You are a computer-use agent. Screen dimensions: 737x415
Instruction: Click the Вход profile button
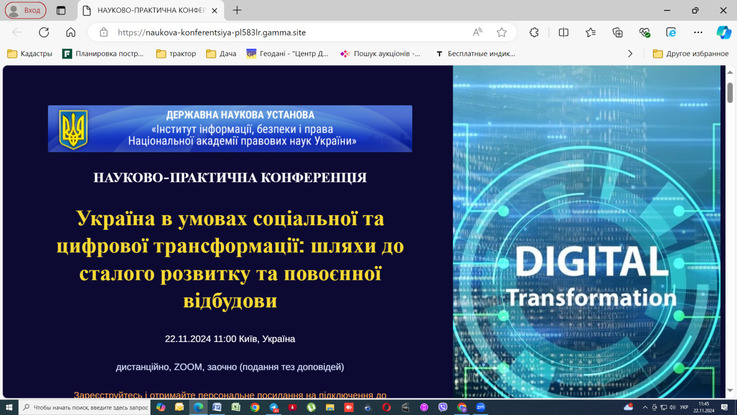pyautogui.click(x=25, y=10)
